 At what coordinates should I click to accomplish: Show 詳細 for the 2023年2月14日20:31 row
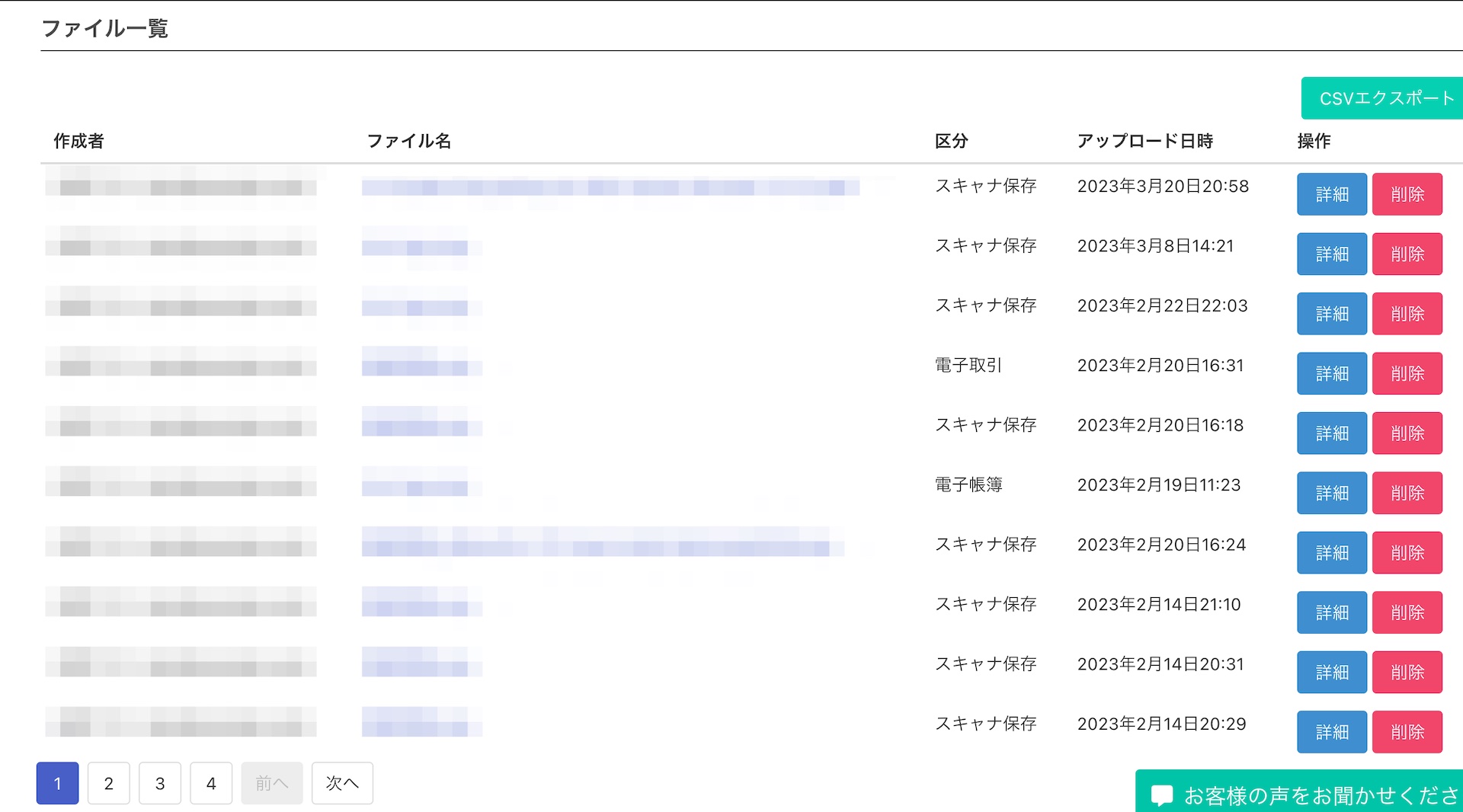coord(1332,673)
